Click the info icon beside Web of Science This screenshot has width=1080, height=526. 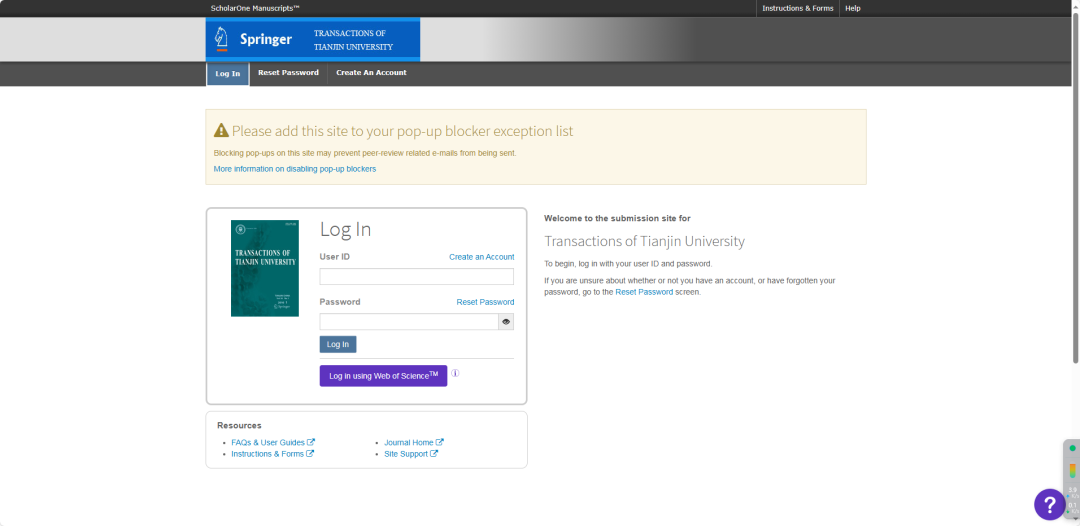pyautogui.click(x=455, y=373)
